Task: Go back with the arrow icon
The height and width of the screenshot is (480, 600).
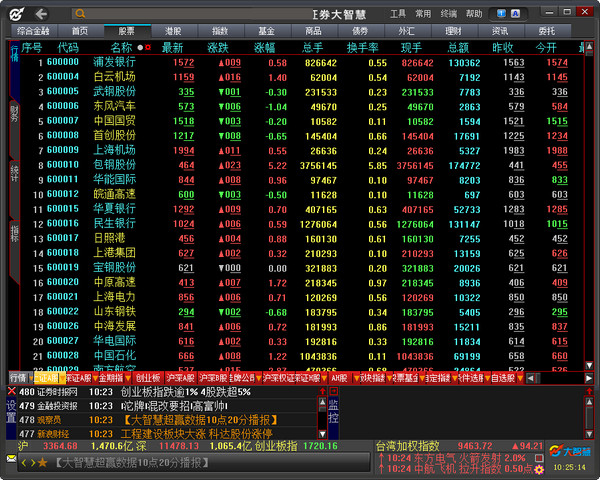Action: [41, 15]
